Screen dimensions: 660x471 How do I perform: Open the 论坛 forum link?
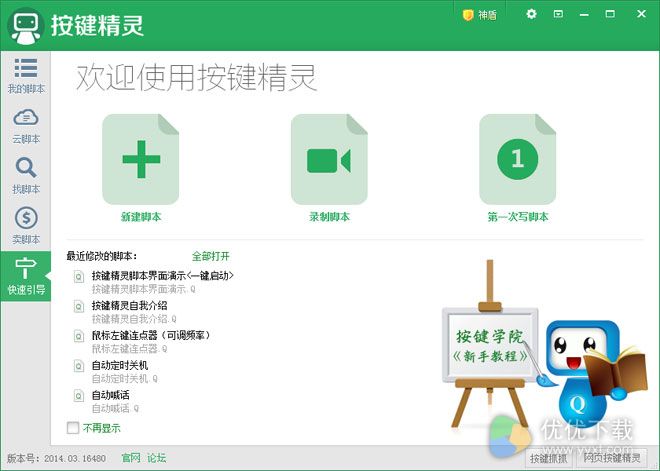(x=157, y=458)
